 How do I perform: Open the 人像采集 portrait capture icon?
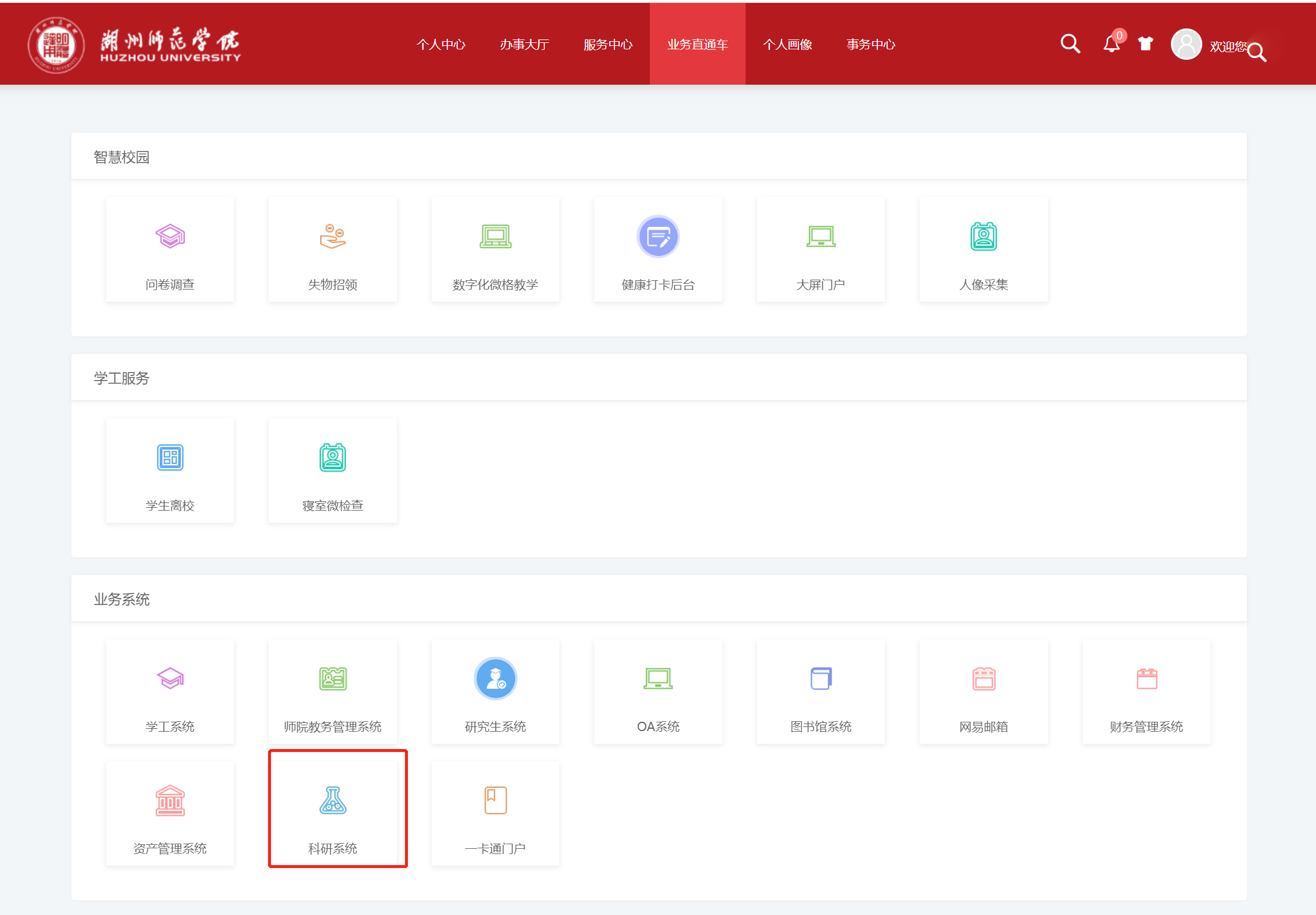(984, 236)
